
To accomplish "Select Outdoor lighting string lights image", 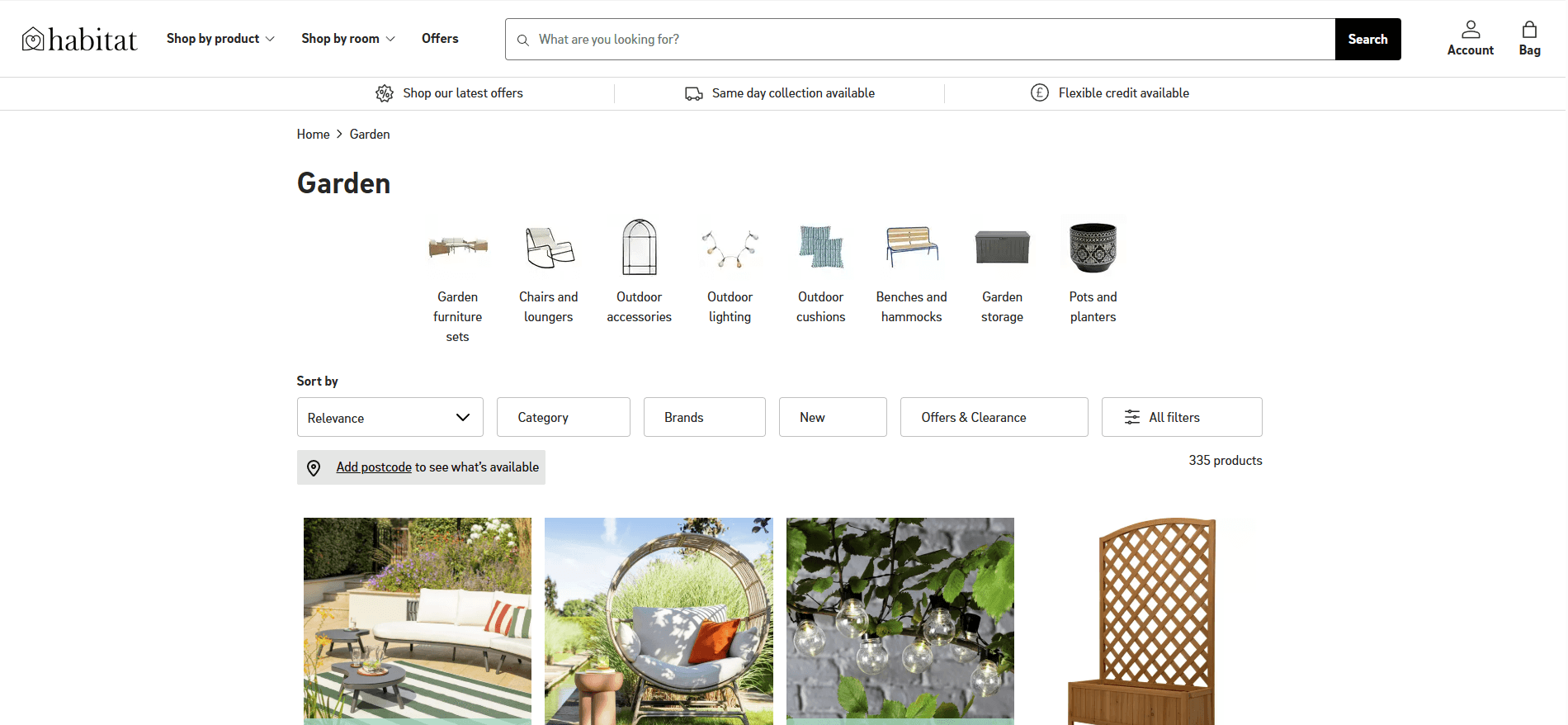I will pyautogui.click(x=730, y=246).
